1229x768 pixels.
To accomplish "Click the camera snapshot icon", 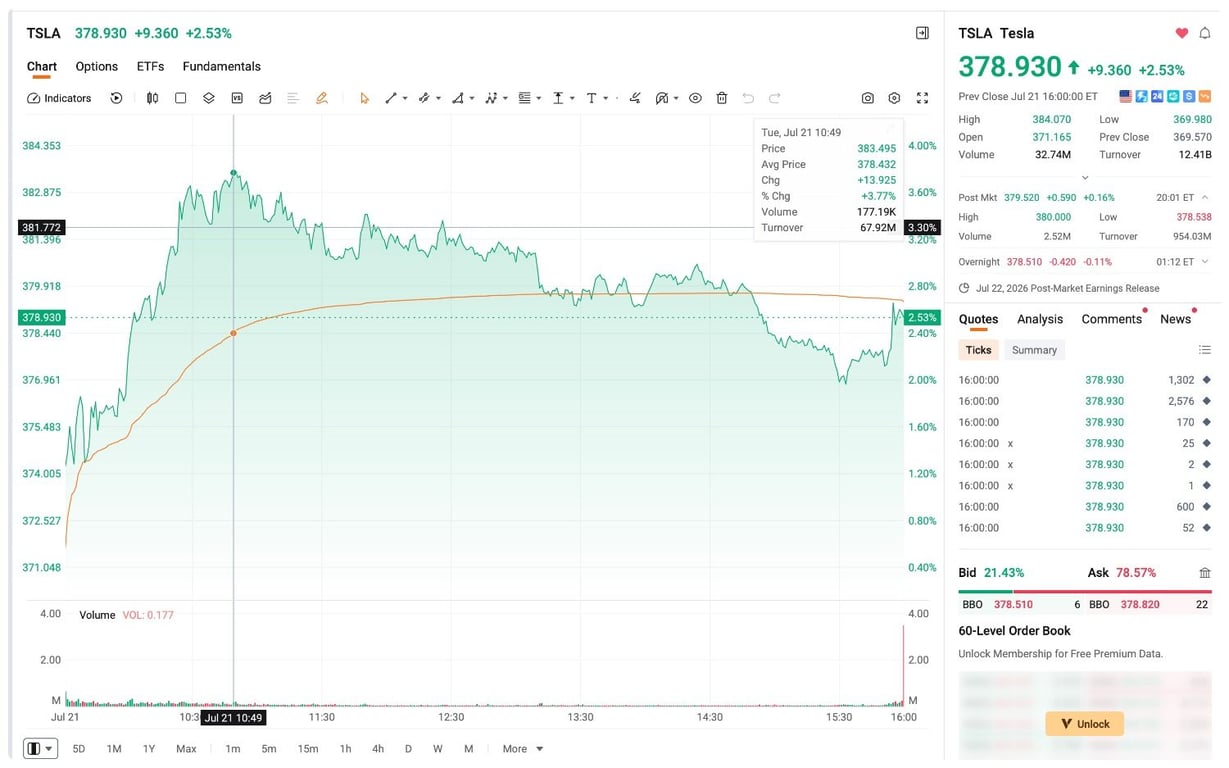I will [x=867, y=98].
